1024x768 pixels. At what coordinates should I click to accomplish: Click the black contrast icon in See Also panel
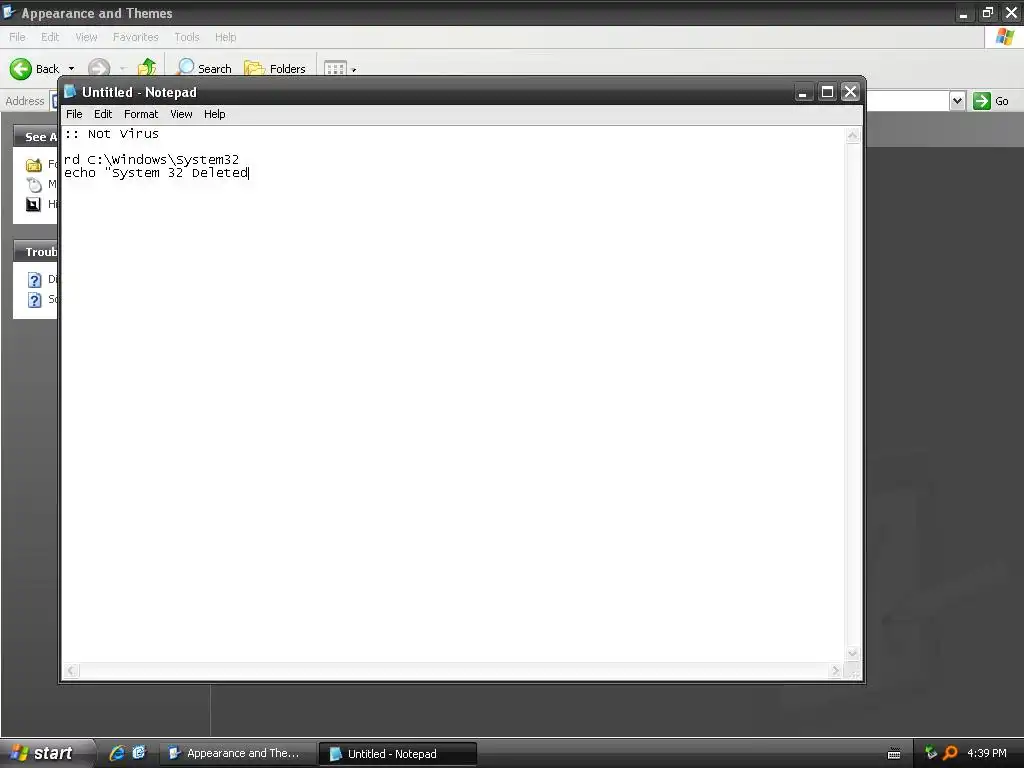pyautogui.click(x=33, y=204)
